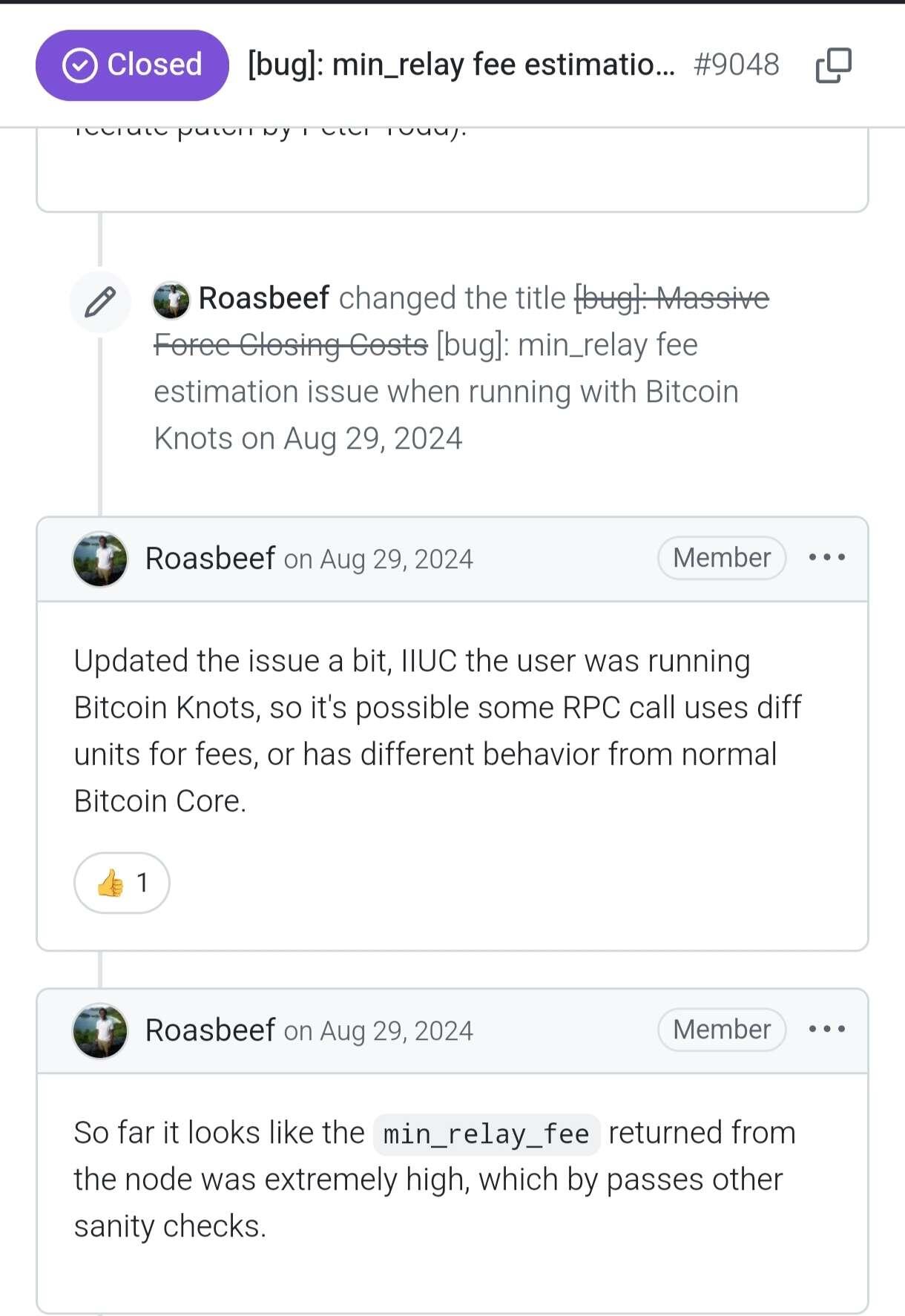Open three-dot menu on the min_relay_fee comment
This screenshot has height=1316, width=905.
[827, 1029]
